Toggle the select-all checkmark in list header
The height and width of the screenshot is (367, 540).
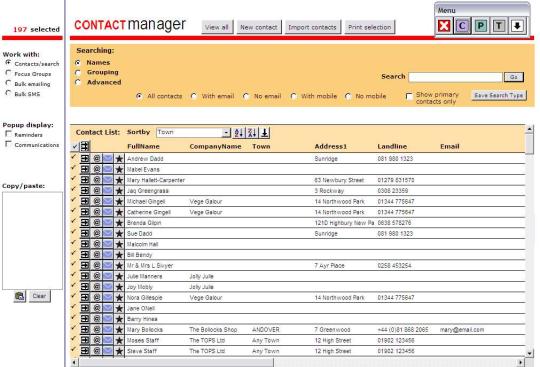(74, 147)
